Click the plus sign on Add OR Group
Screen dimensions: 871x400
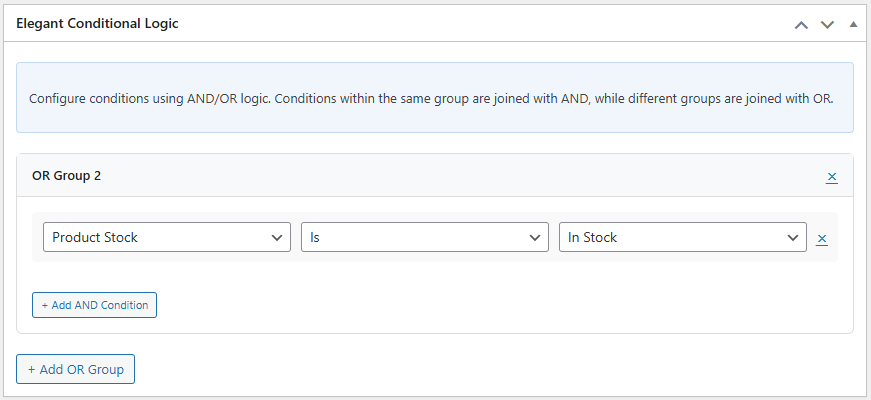tap(32, 369)
